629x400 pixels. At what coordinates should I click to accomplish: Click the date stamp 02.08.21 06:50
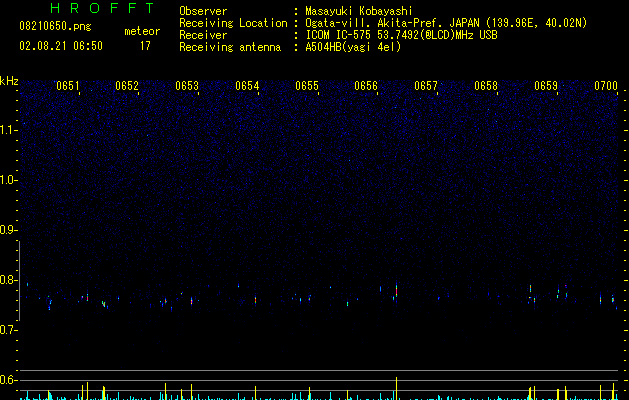61,46
